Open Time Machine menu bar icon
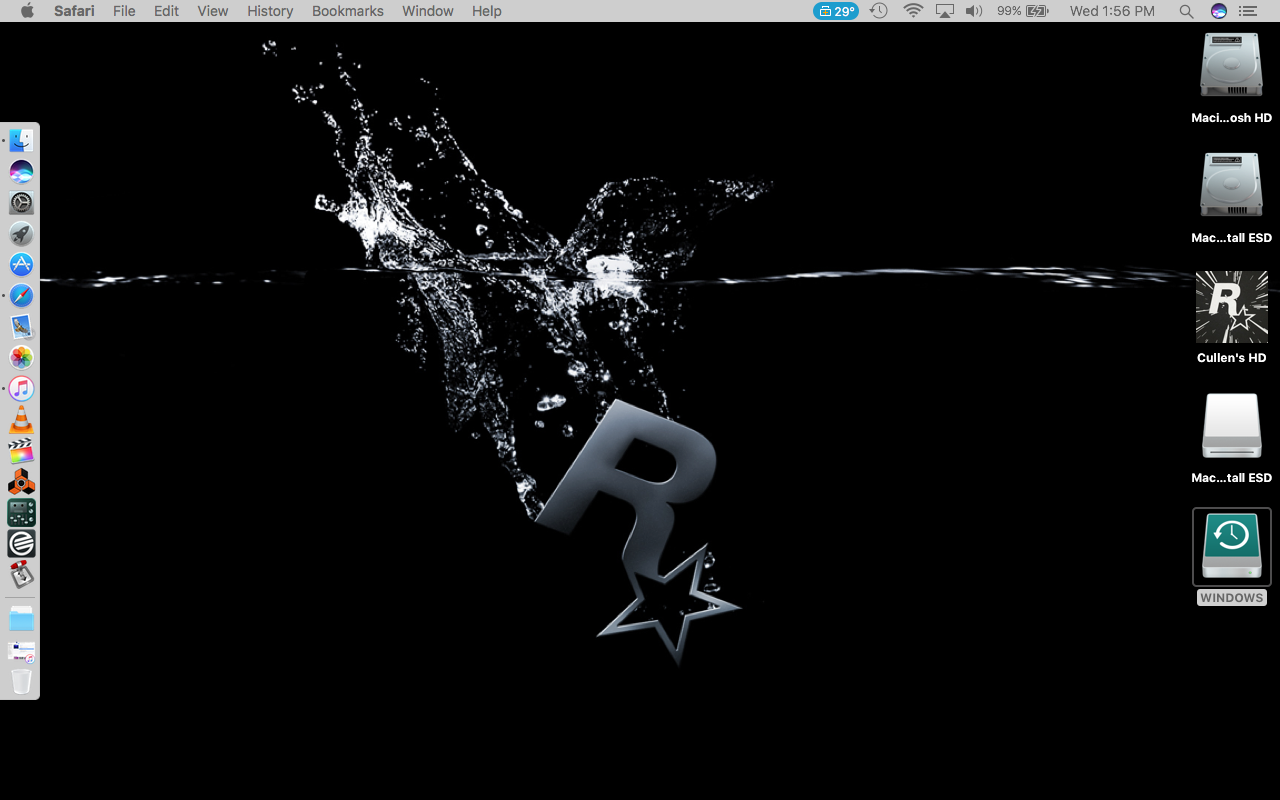 [878, 11]
